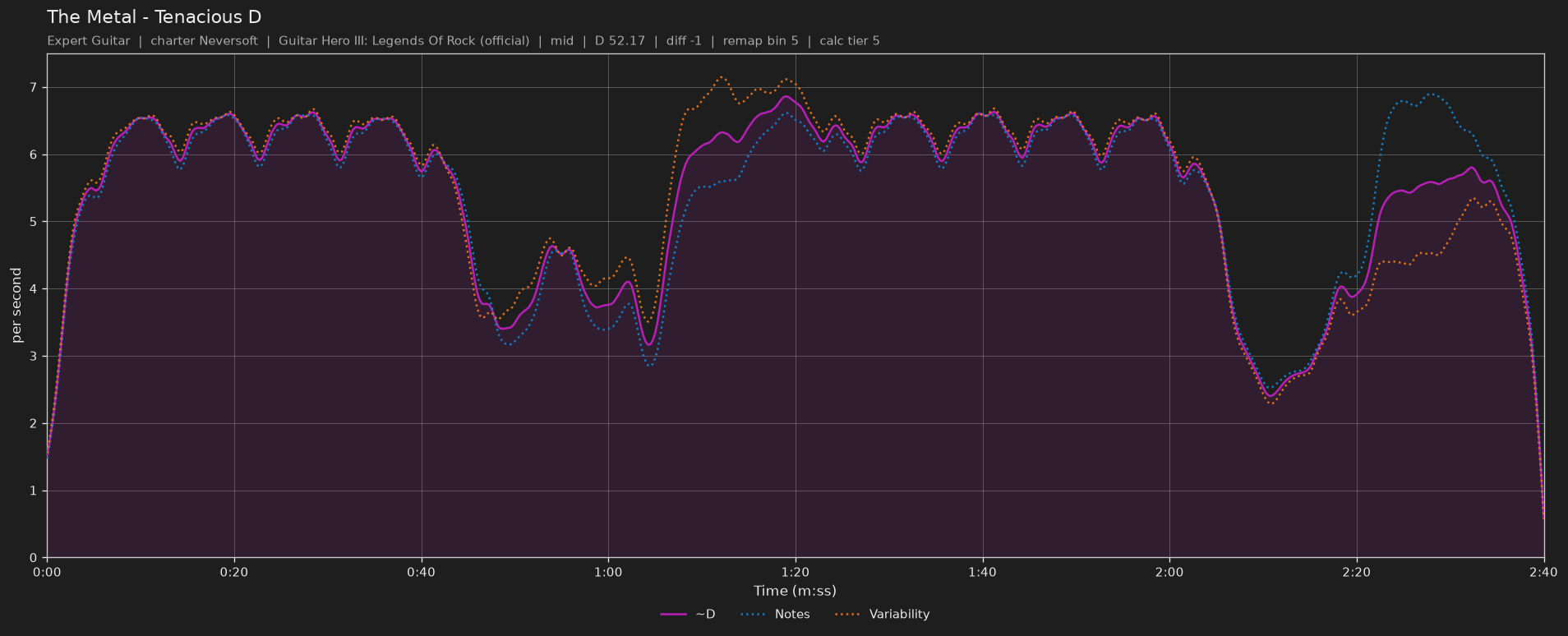Viewport: 1568px width, 636px height.
Task: Click the y-axis tick label 2
Action: [33, 423]
